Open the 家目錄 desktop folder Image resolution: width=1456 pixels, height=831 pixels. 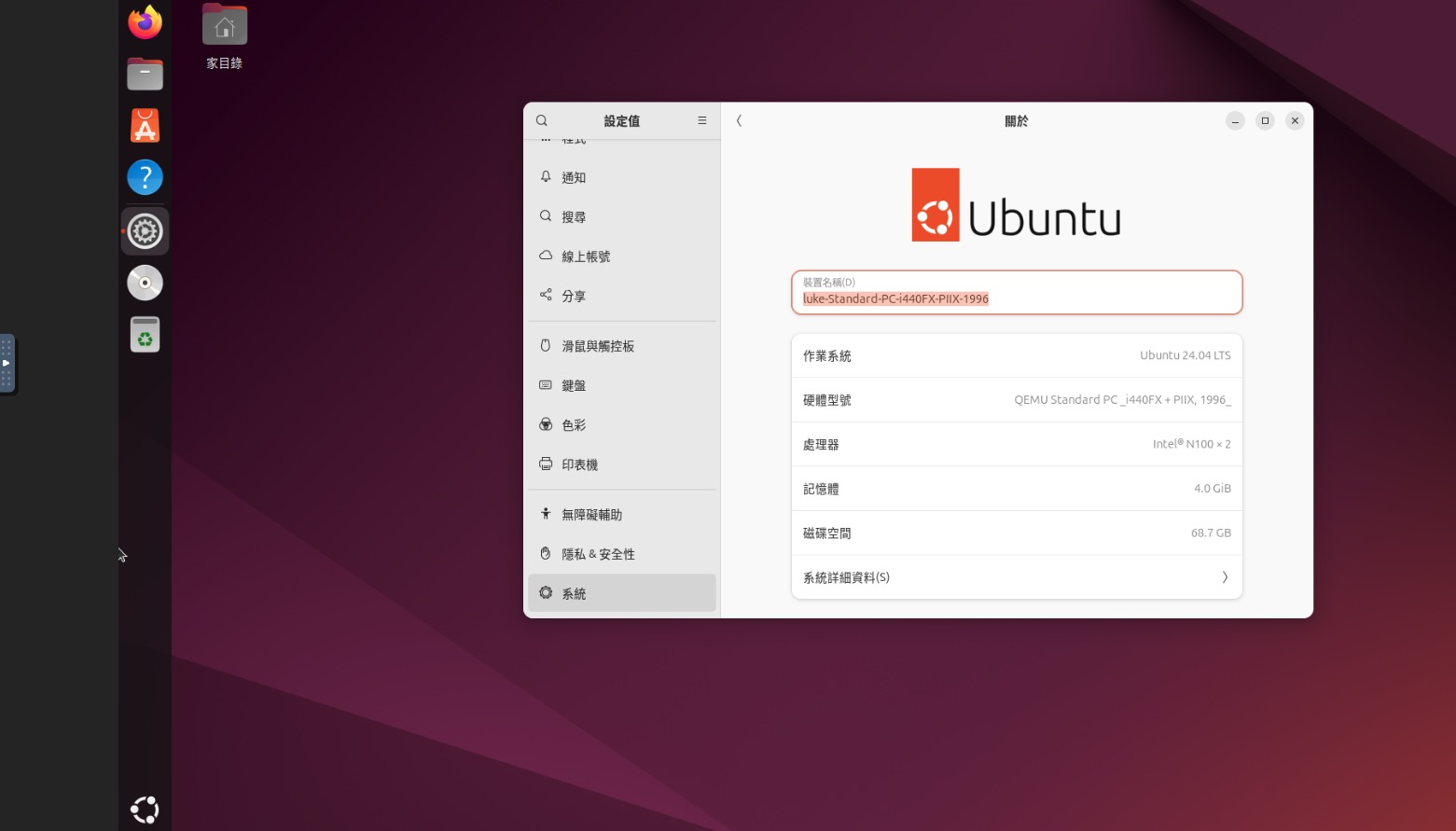pyautogui.click(x=225, y=37)
